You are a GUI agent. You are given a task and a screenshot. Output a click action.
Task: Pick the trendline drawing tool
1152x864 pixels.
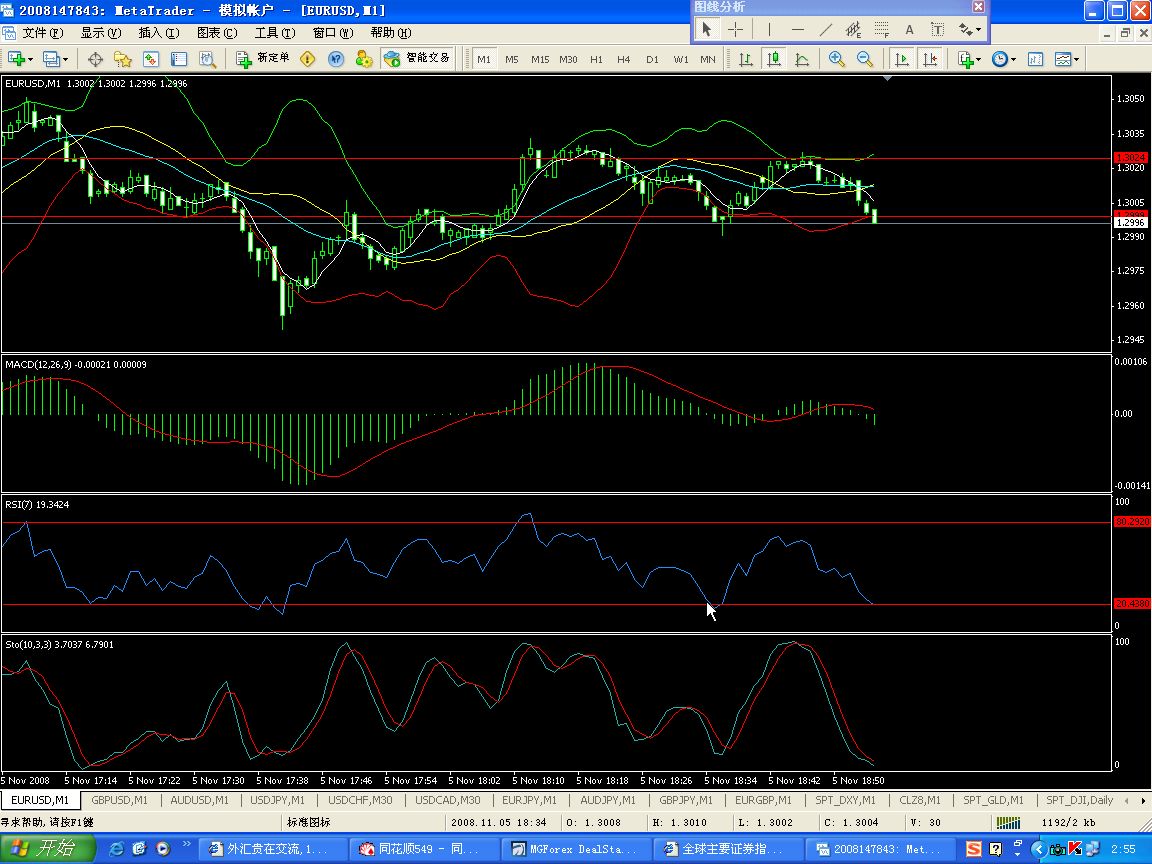pos(825,30)
